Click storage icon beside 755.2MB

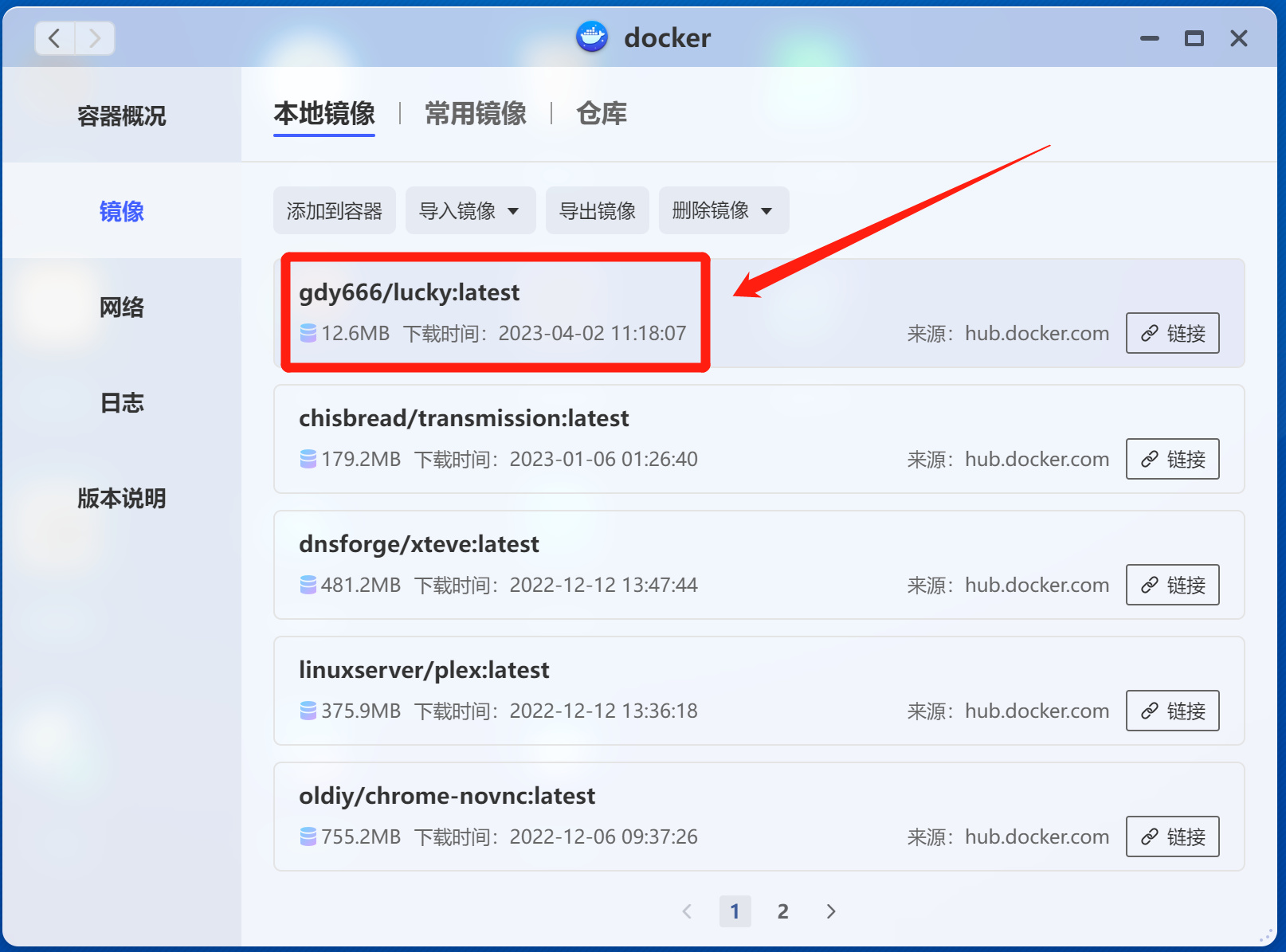[308, 836]
